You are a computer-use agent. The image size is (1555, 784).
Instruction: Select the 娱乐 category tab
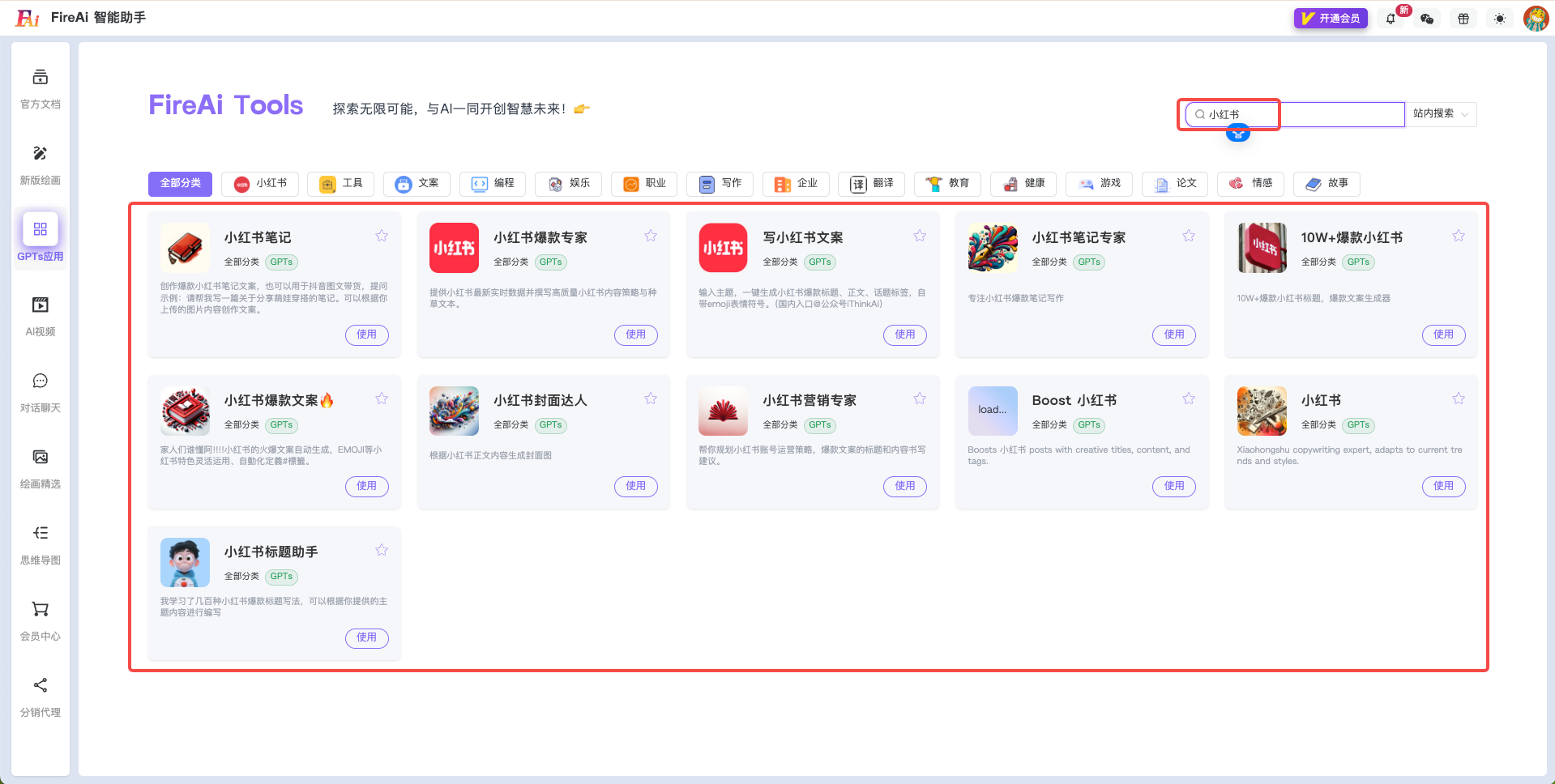pos(568,184)
